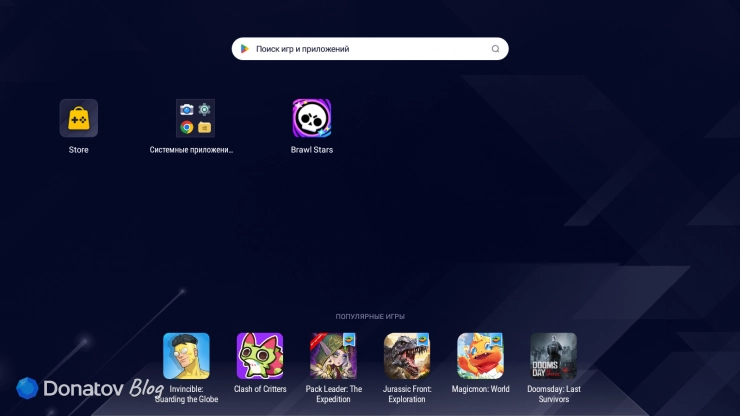Click file manager icon in system folder
Viewport: 740px width, 416px height.
coord(204,127)
